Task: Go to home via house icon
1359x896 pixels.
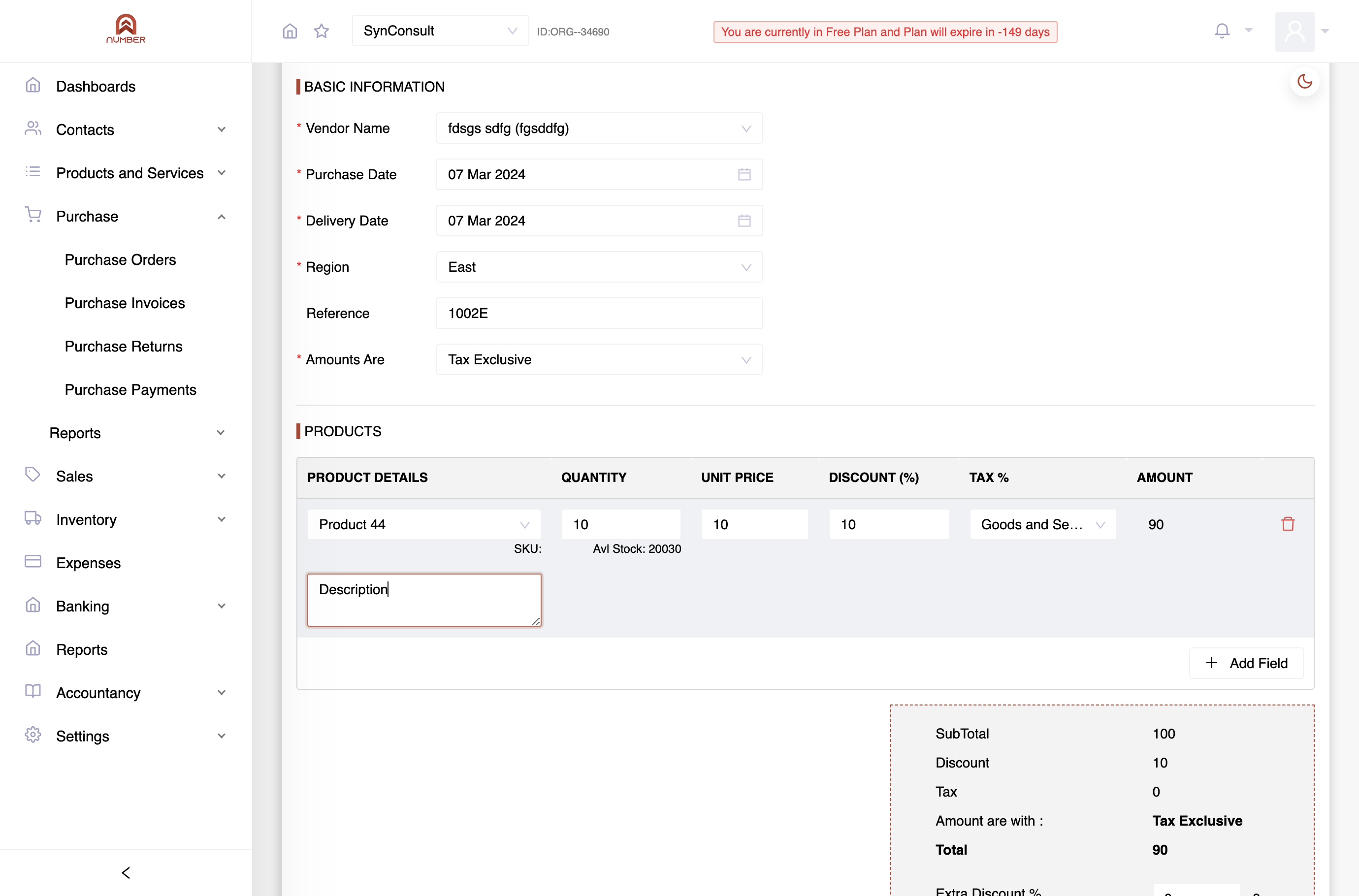Action: 290,31
